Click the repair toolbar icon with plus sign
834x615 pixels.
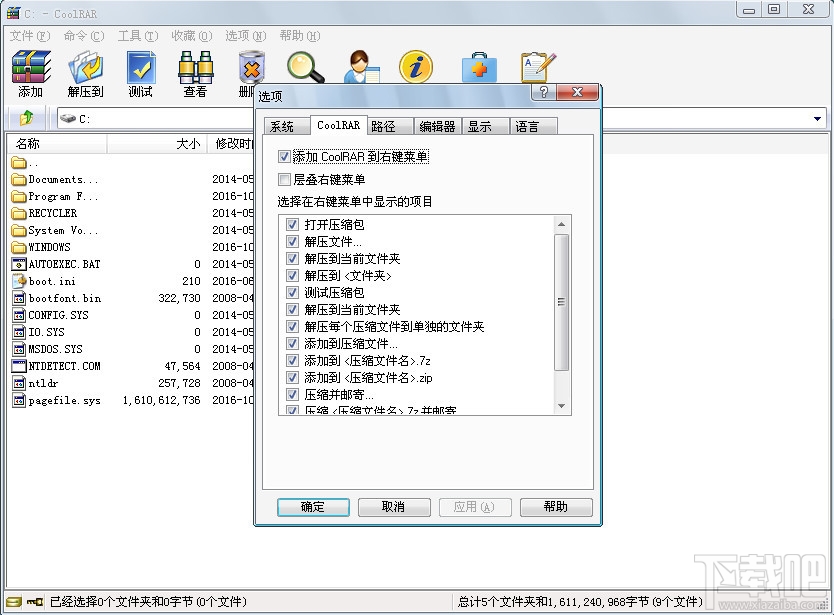pyautogui.click(x=479, y=68)
